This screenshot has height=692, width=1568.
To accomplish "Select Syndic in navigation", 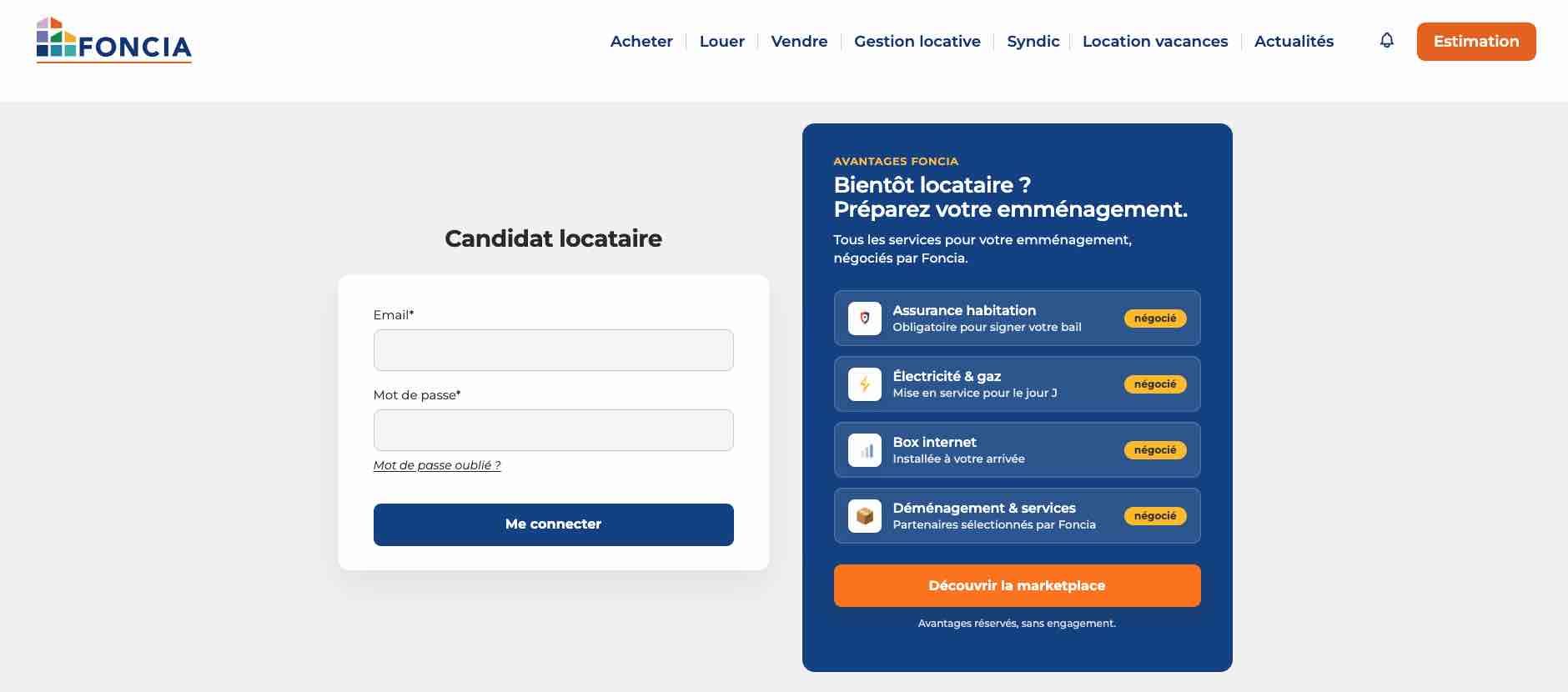I will click(1033, 41).
